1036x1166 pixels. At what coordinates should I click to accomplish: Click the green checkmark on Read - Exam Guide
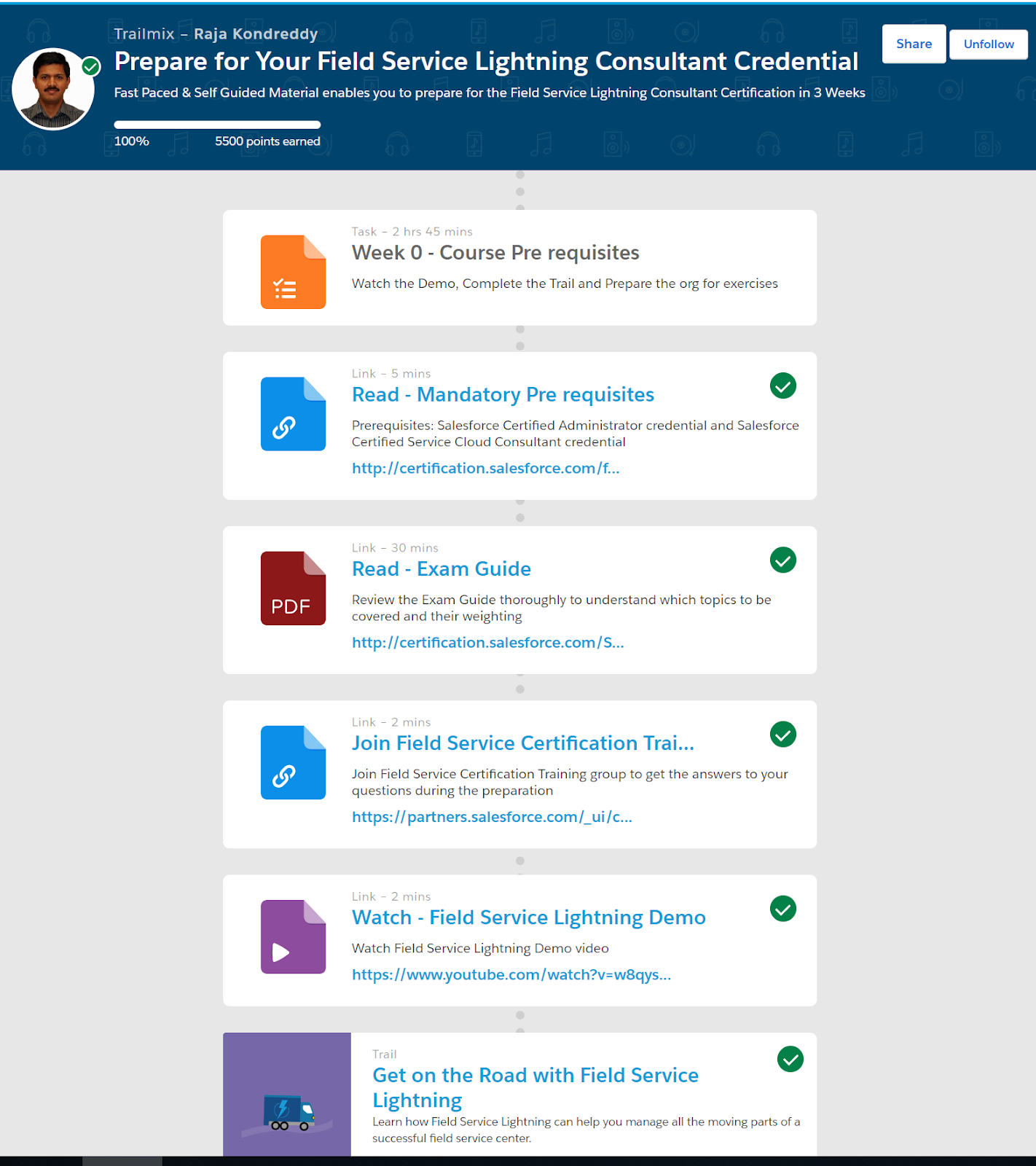click(783, 560)
